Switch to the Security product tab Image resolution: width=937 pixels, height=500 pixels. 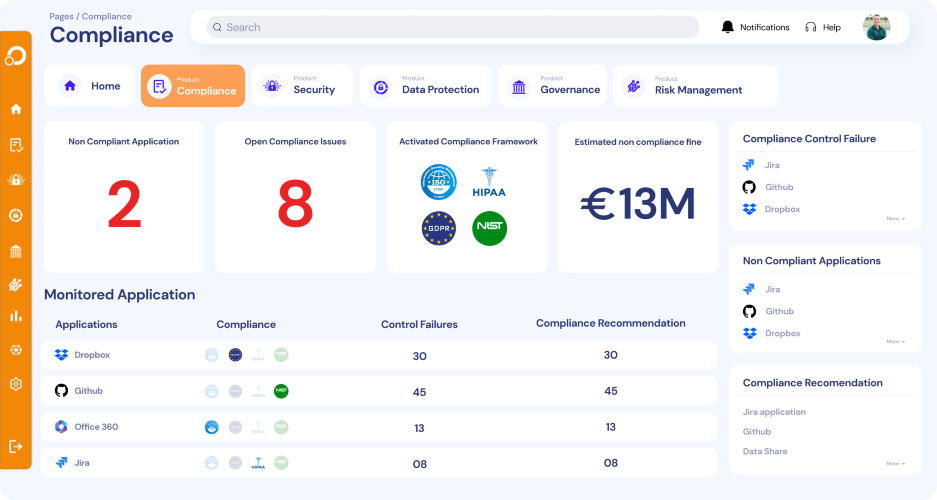302,86
